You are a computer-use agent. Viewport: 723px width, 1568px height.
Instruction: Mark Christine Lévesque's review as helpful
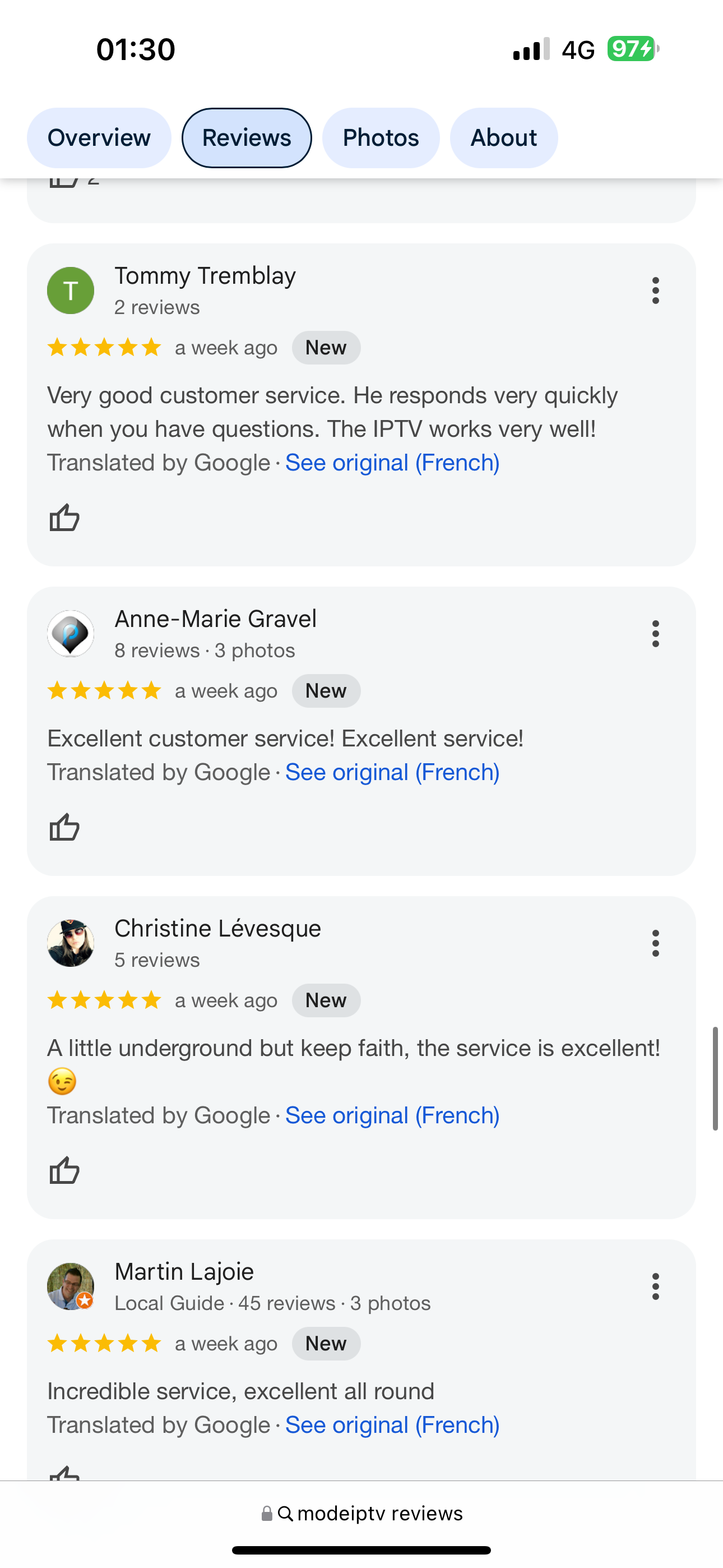point(64,1170)
